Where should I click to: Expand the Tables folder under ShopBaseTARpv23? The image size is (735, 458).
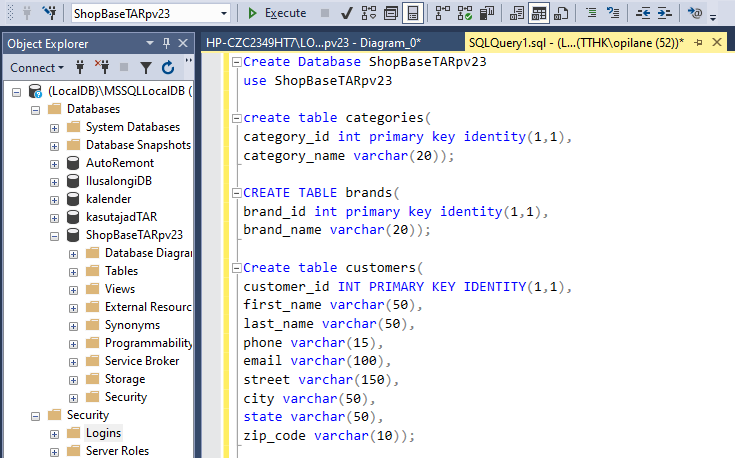click(73, 271)
